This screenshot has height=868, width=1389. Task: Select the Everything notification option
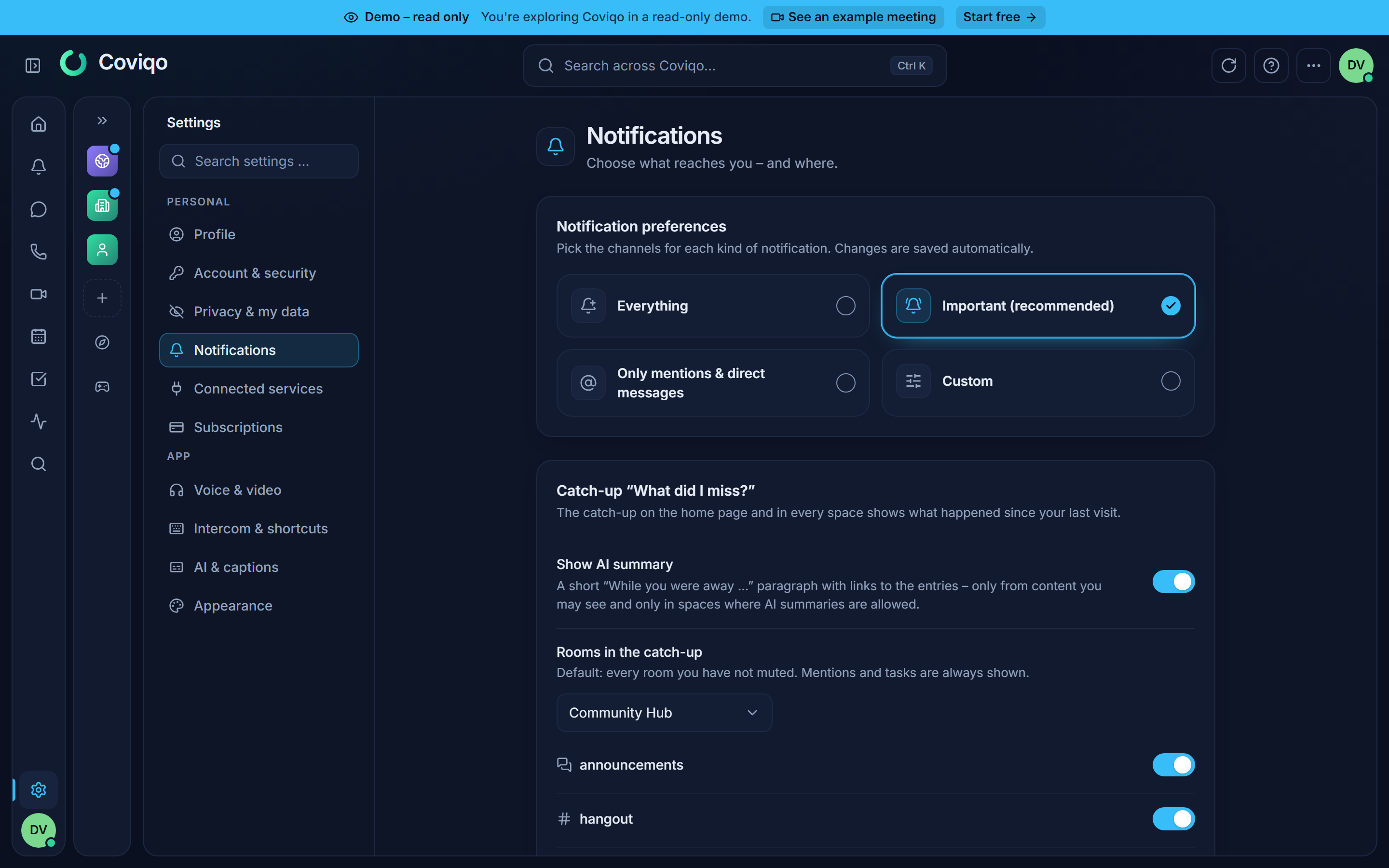point(713,305)
